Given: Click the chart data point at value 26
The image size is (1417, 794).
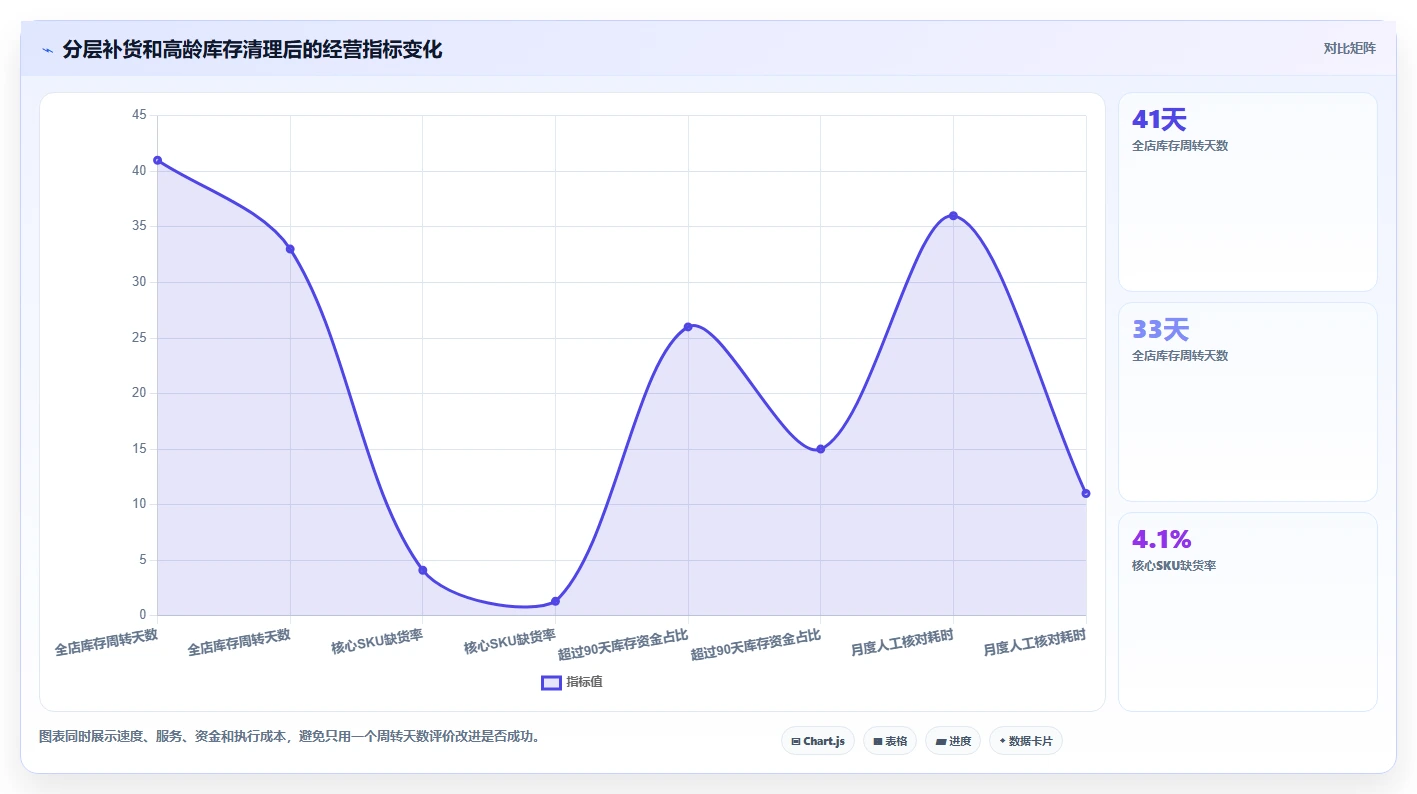Looking at the screenshot, I should [688, 327].
